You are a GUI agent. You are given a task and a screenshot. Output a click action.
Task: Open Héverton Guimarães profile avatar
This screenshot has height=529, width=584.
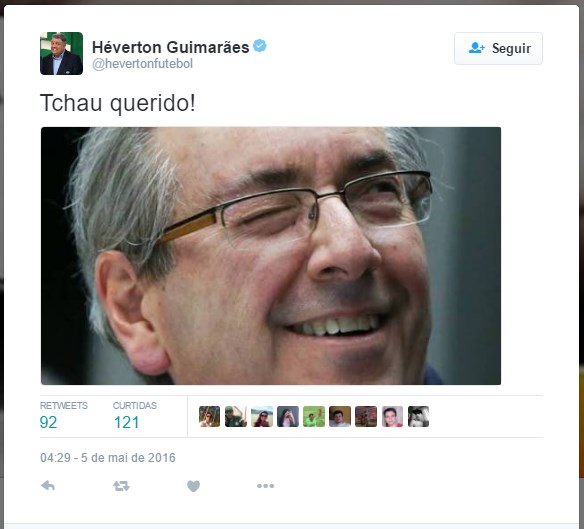tap(61, 53)
